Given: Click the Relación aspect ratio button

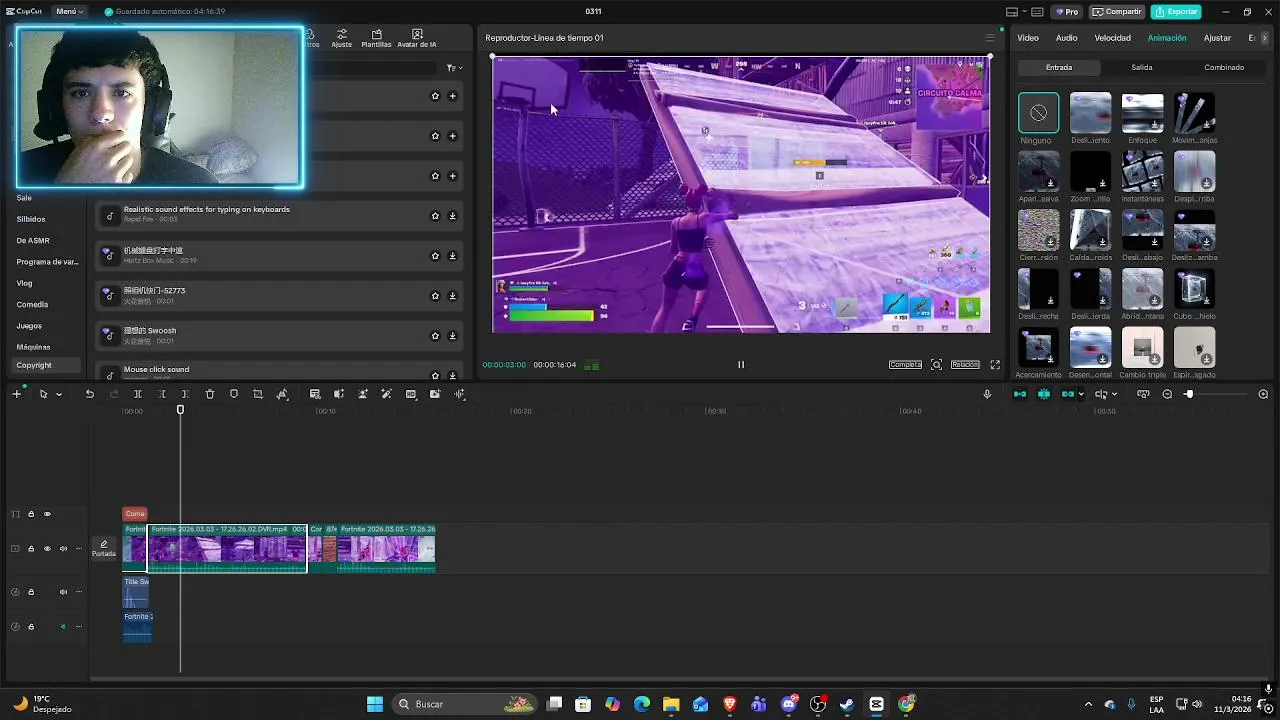Looking at the screenshot, I should point(965,364).
